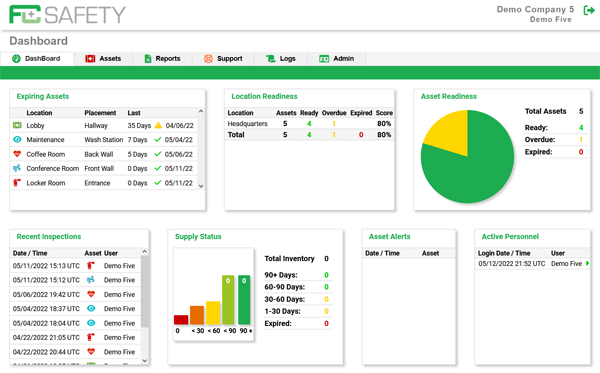The height and width of the screenshot is (373, 600).
Task: Click the green checkmark beside 05/06/22
Action: [158, 154]
